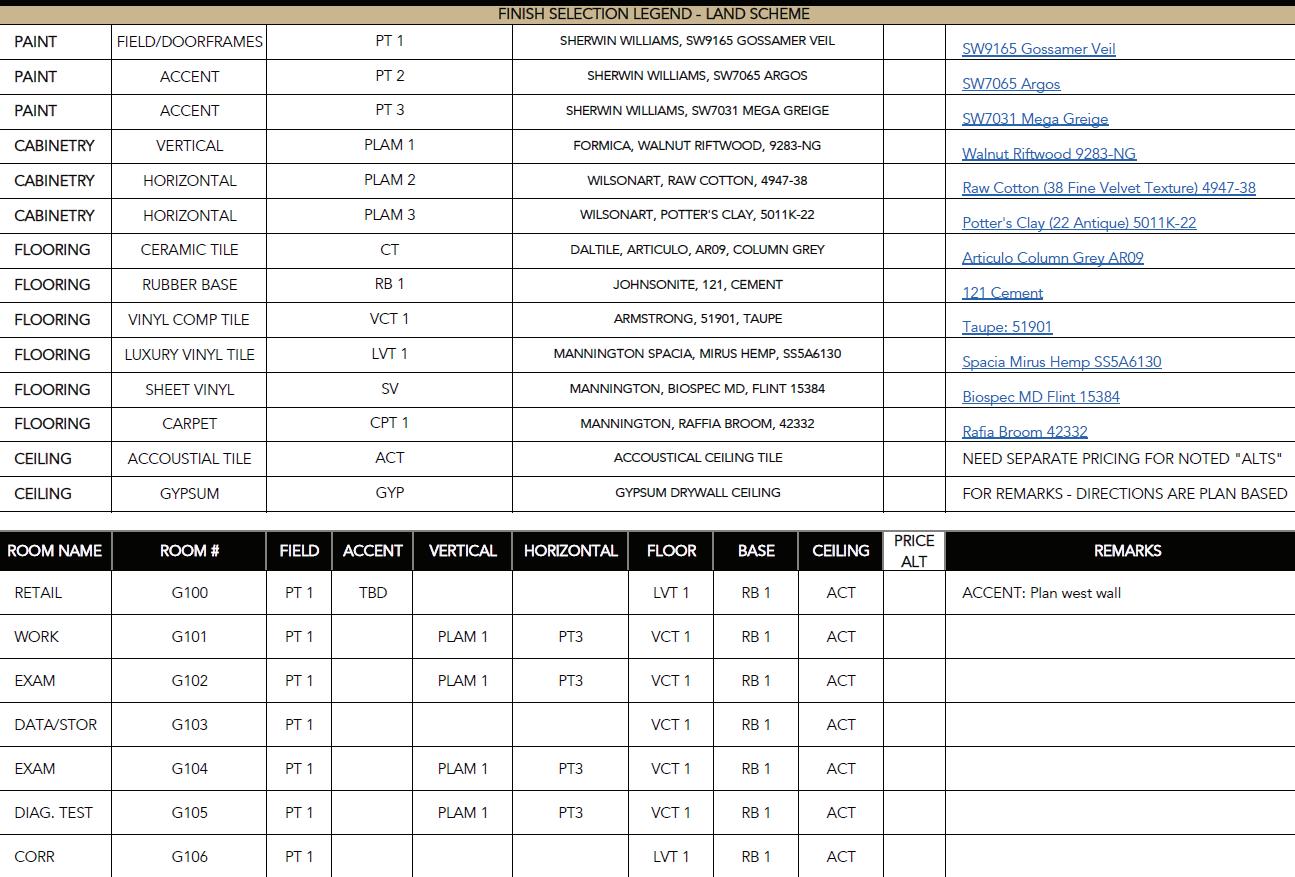Open the Walnut Riftwood 9283-NG link

tap(1049, 154)
